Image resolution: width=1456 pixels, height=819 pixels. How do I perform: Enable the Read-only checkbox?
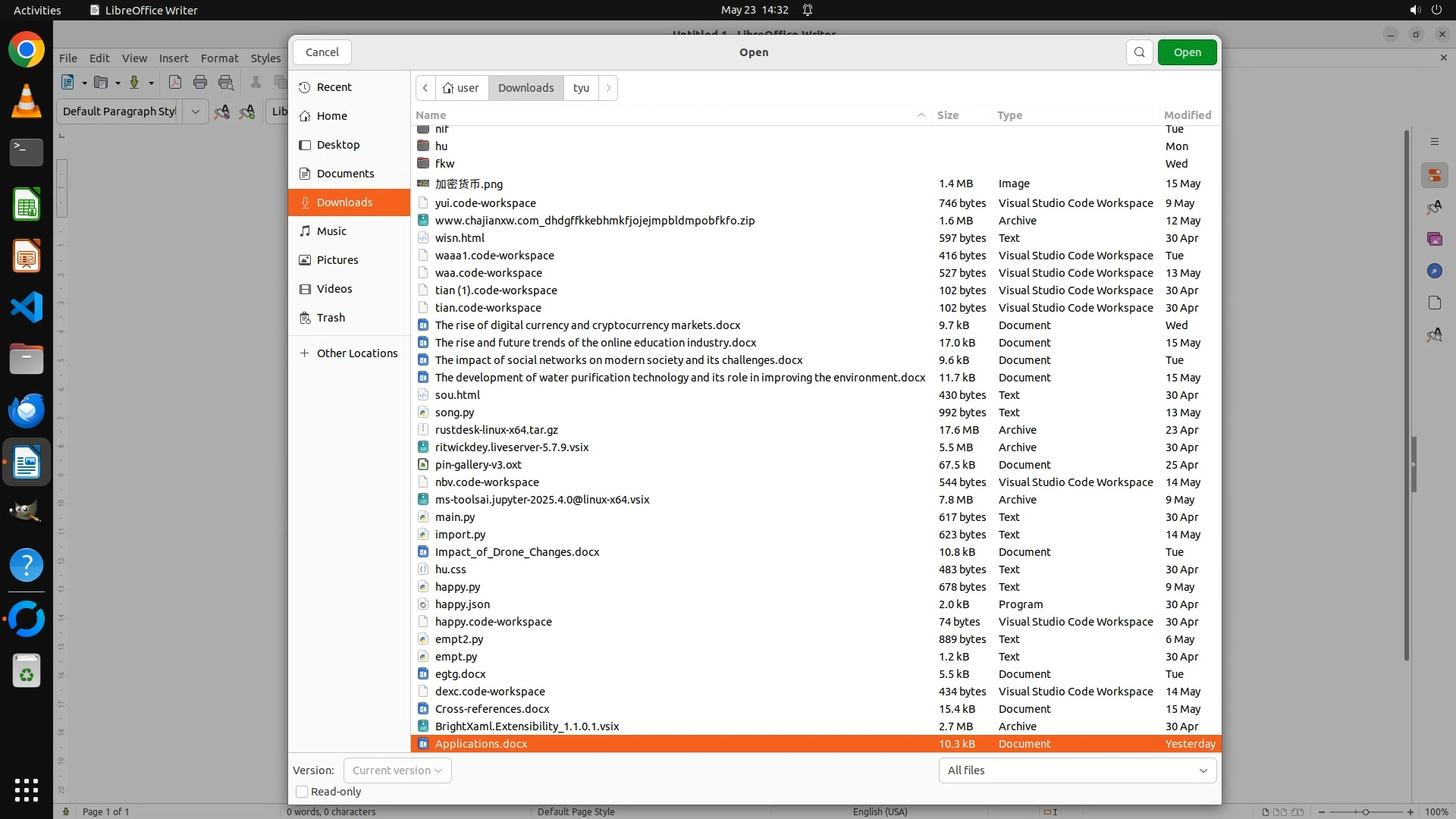(x=302, y=792)
